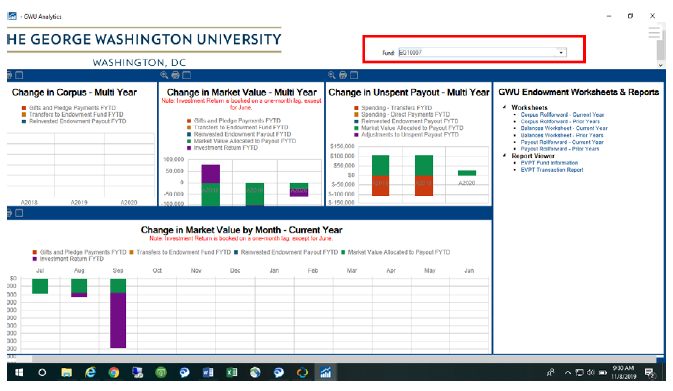The height and width of the screenshot is (391, 673).
Task: Zoom the Change in Market Value panel
Action: coord(164,75)
